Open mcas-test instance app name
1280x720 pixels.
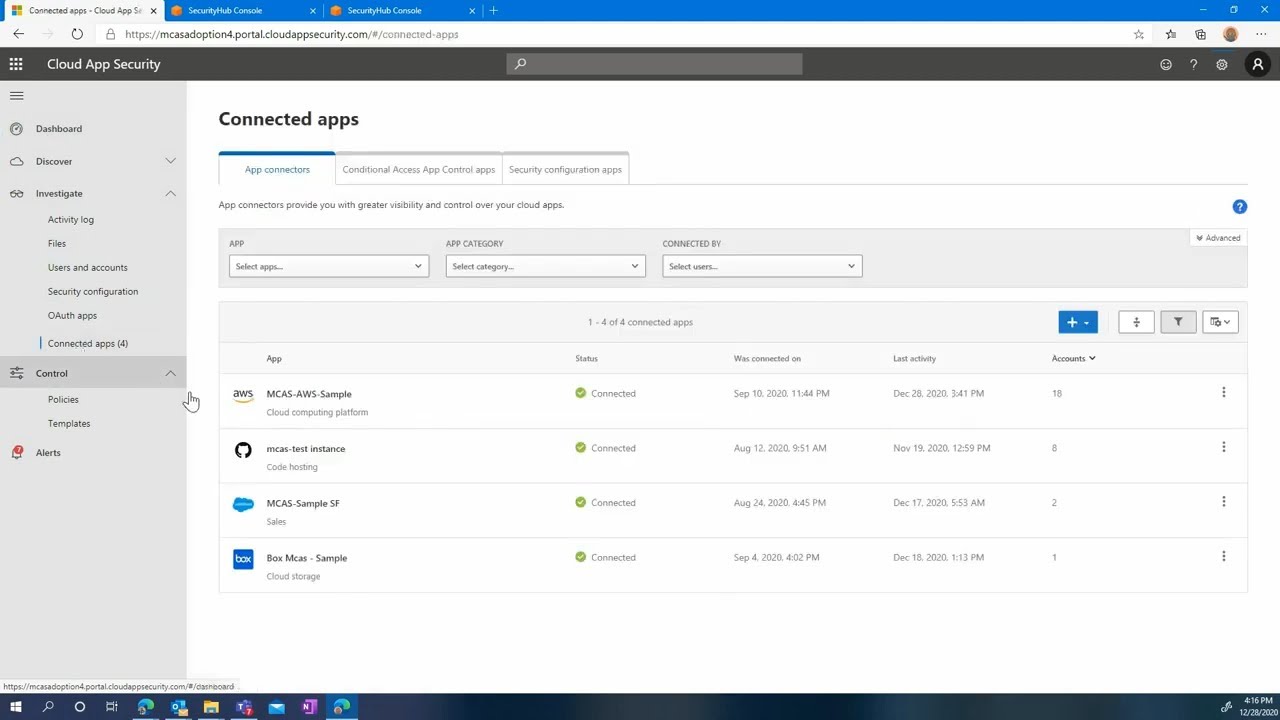click(x=306, y=449)
